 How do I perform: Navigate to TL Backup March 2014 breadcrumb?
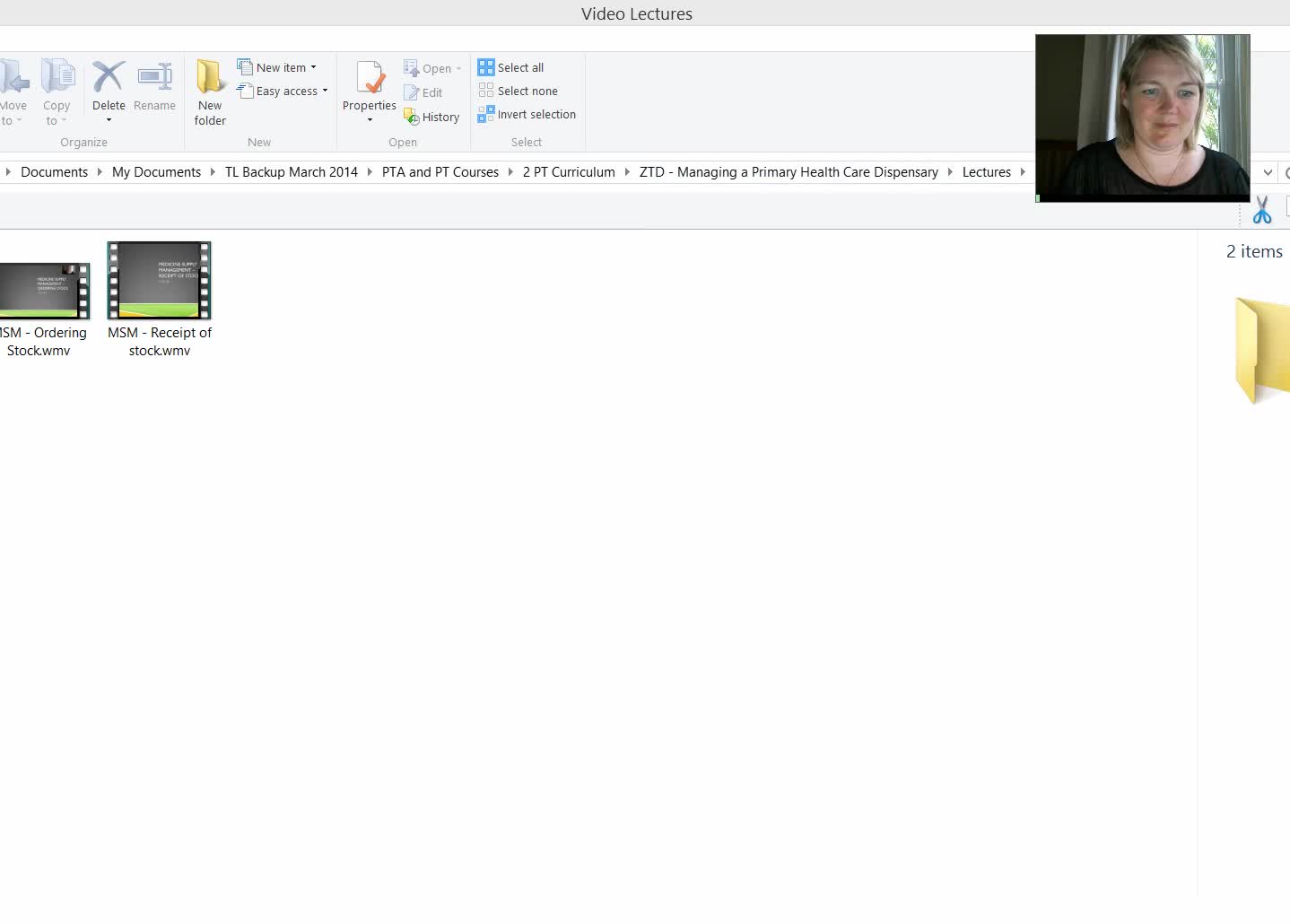coord(291,172)
